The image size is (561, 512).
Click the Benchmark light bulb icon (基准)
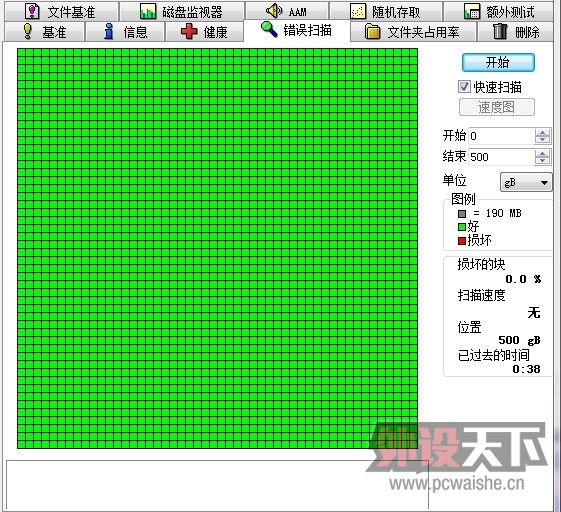[x=28, y=31]
